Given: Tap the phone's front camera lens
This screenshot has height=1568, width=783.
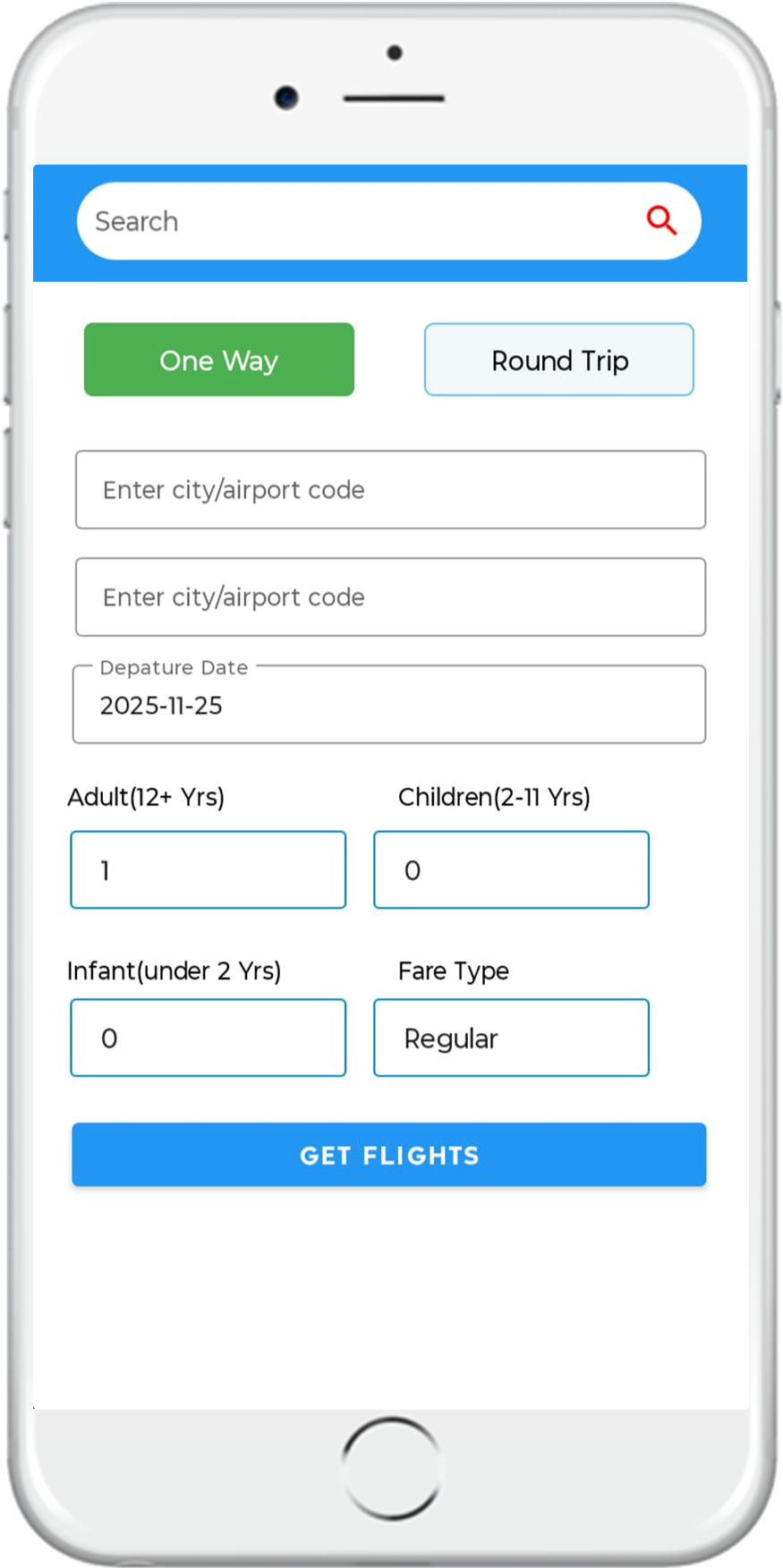Looking at the screenshot, I should click(286, 97).
